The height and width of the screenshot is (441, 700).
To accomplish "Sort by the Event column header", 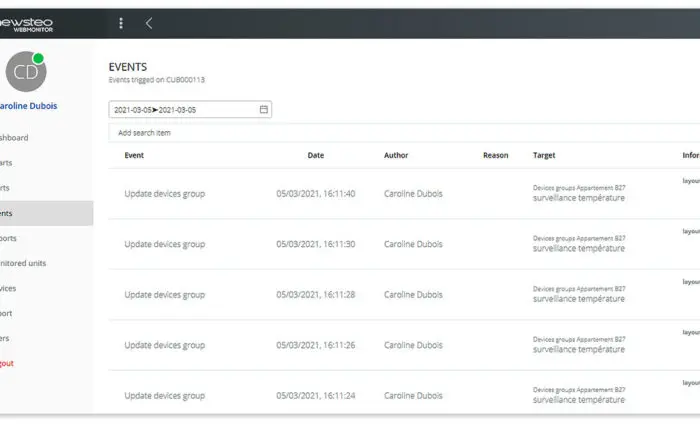I will (134, 155).
